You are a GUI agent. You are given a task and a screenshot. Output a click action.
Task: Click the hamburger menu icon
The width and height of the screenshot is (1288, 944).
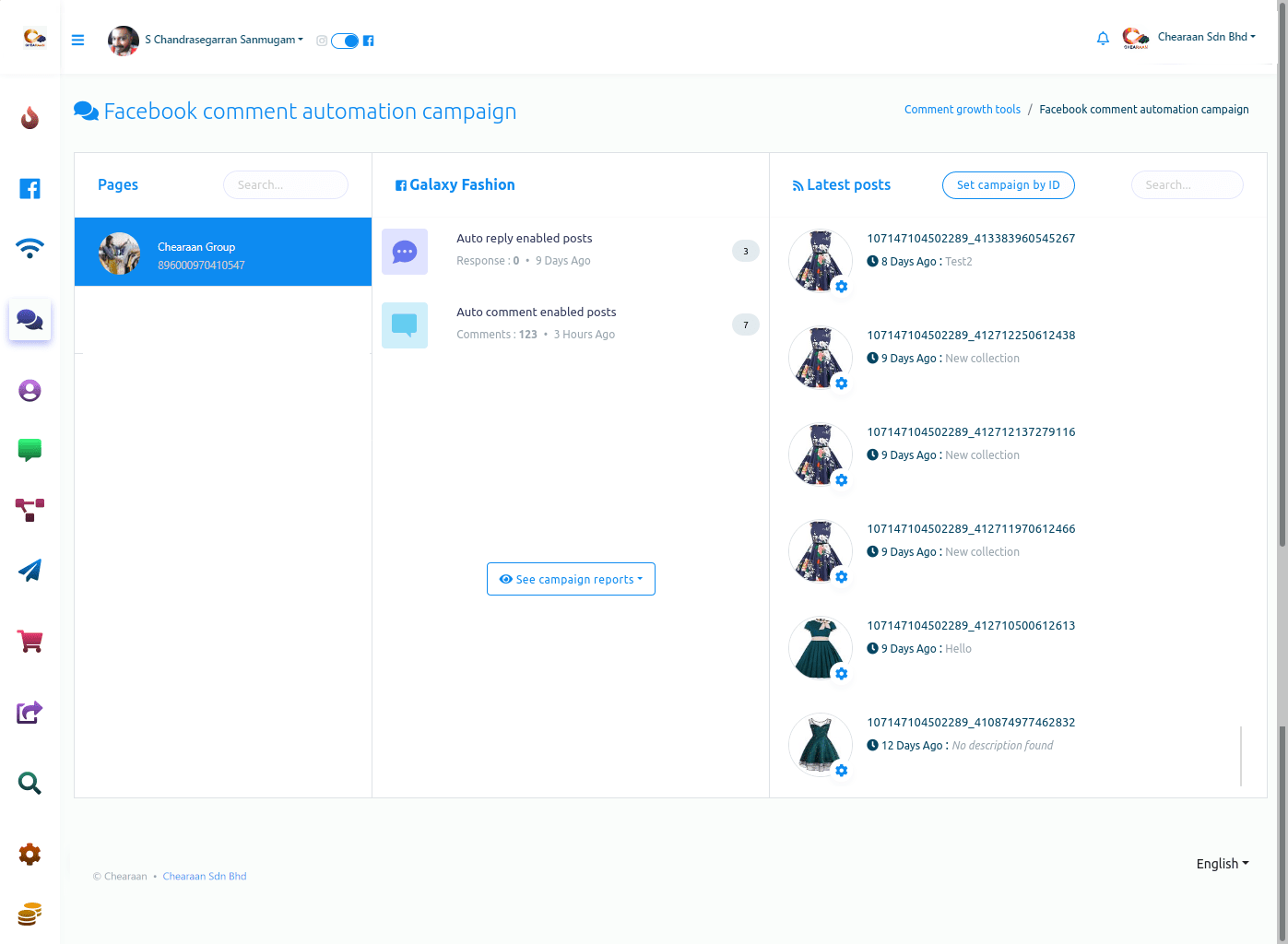click(x=78, y=40)
